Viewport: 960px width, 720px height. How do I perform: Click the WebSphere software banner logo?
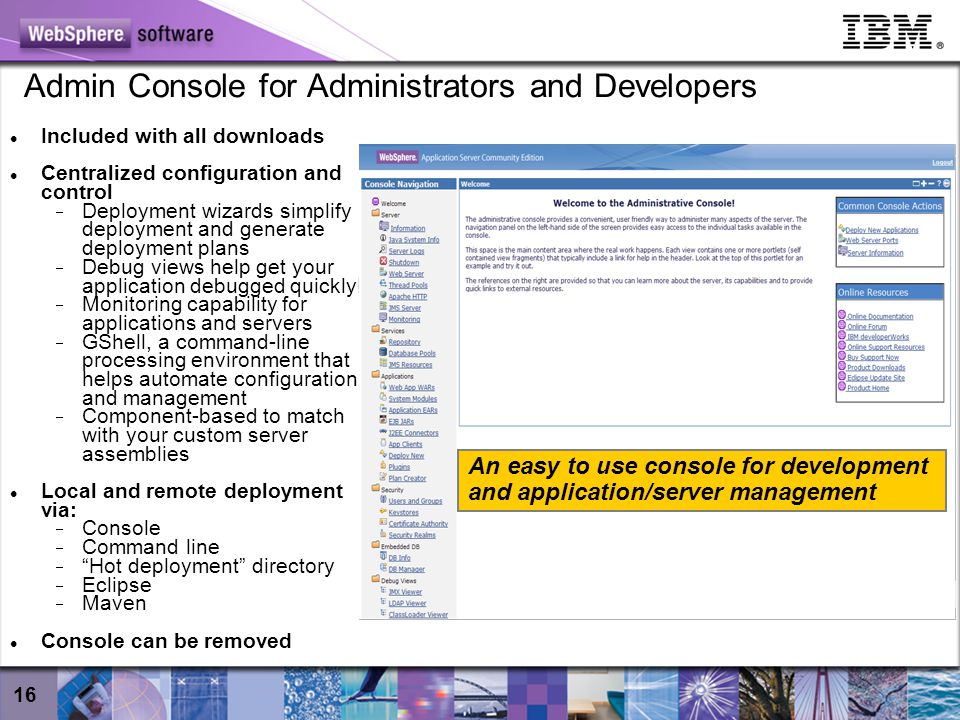pos(117,34)
